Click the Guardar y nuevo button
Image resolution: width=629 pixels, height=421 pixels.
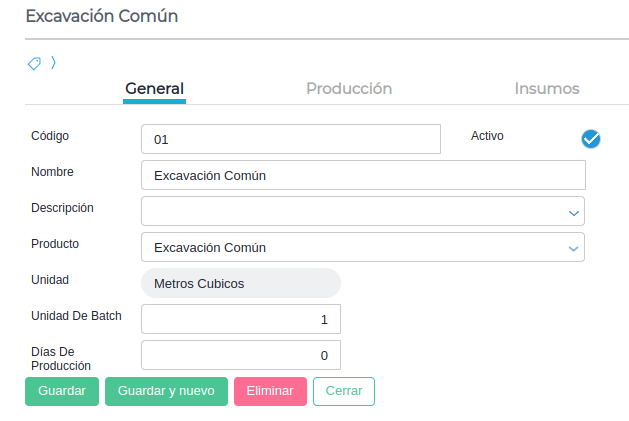[x=166, y=391]
